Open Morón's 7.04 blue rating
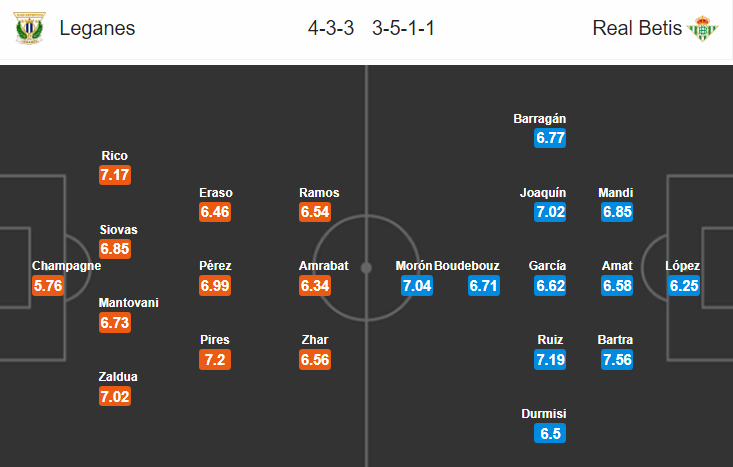The height and width of the screenshot is (467, 733). [x=417, y=286]
